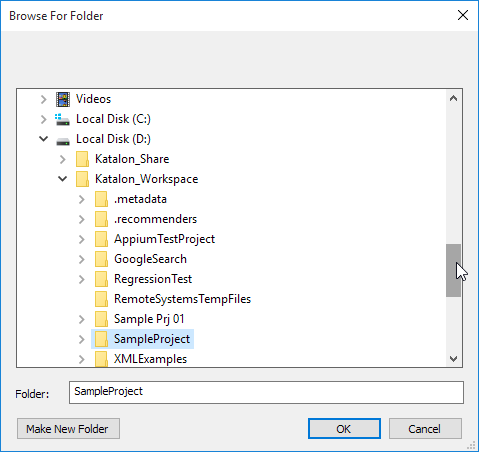Collapse the Katalon_Workspace folder
479x452 pixels.
tap(62, 179)
